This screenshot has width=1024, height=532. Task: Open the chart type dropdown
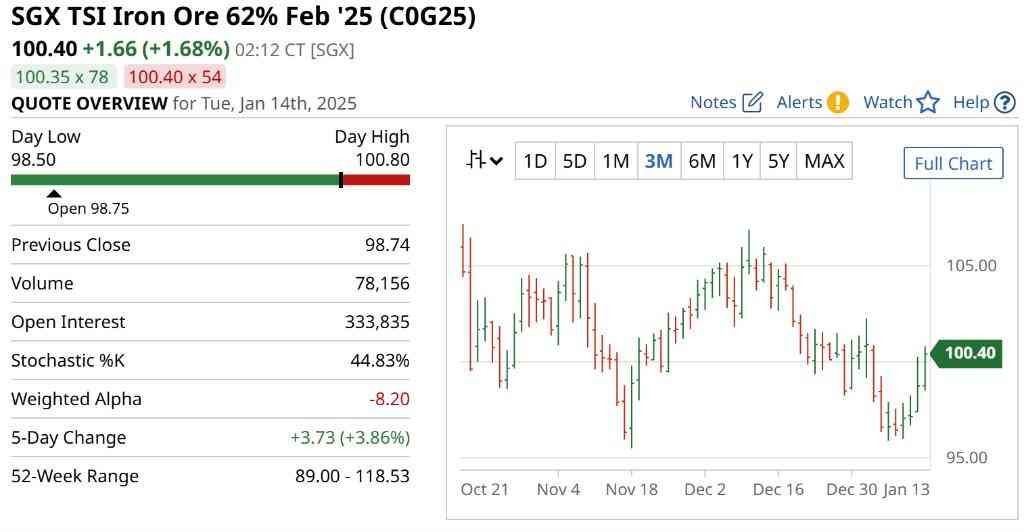(485, 161)
